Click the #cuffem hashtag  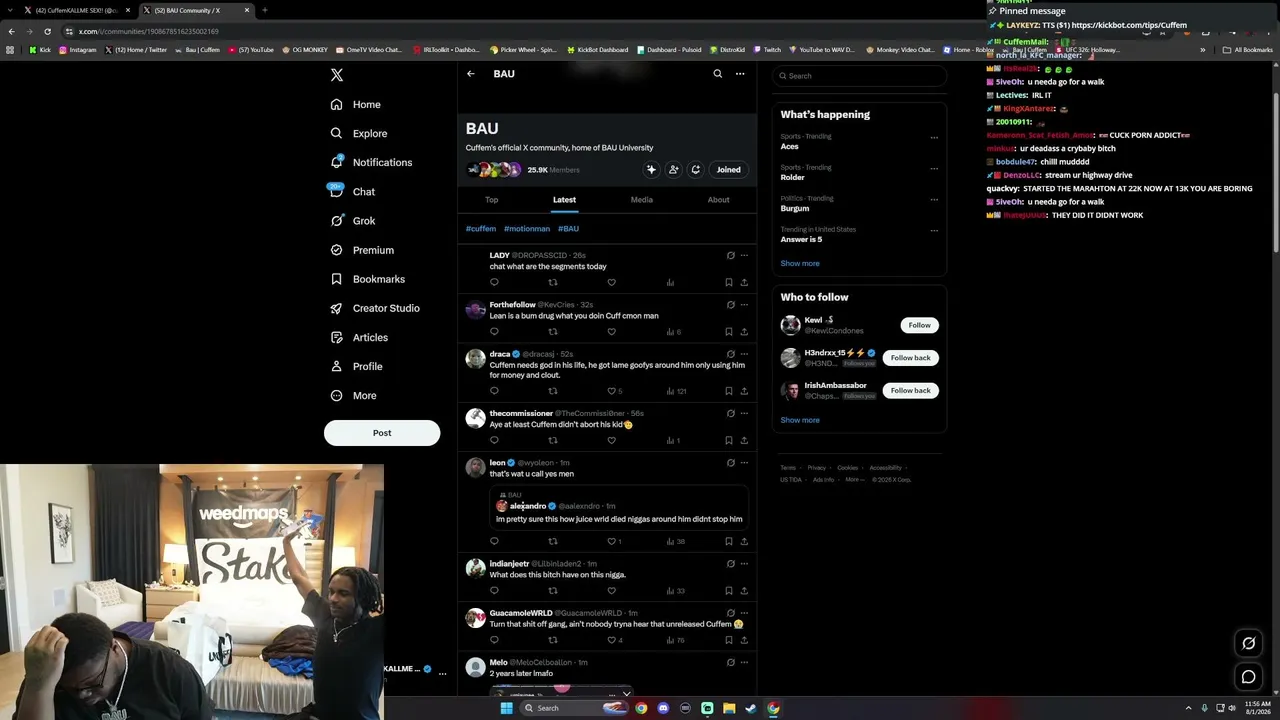pos(481,229)
